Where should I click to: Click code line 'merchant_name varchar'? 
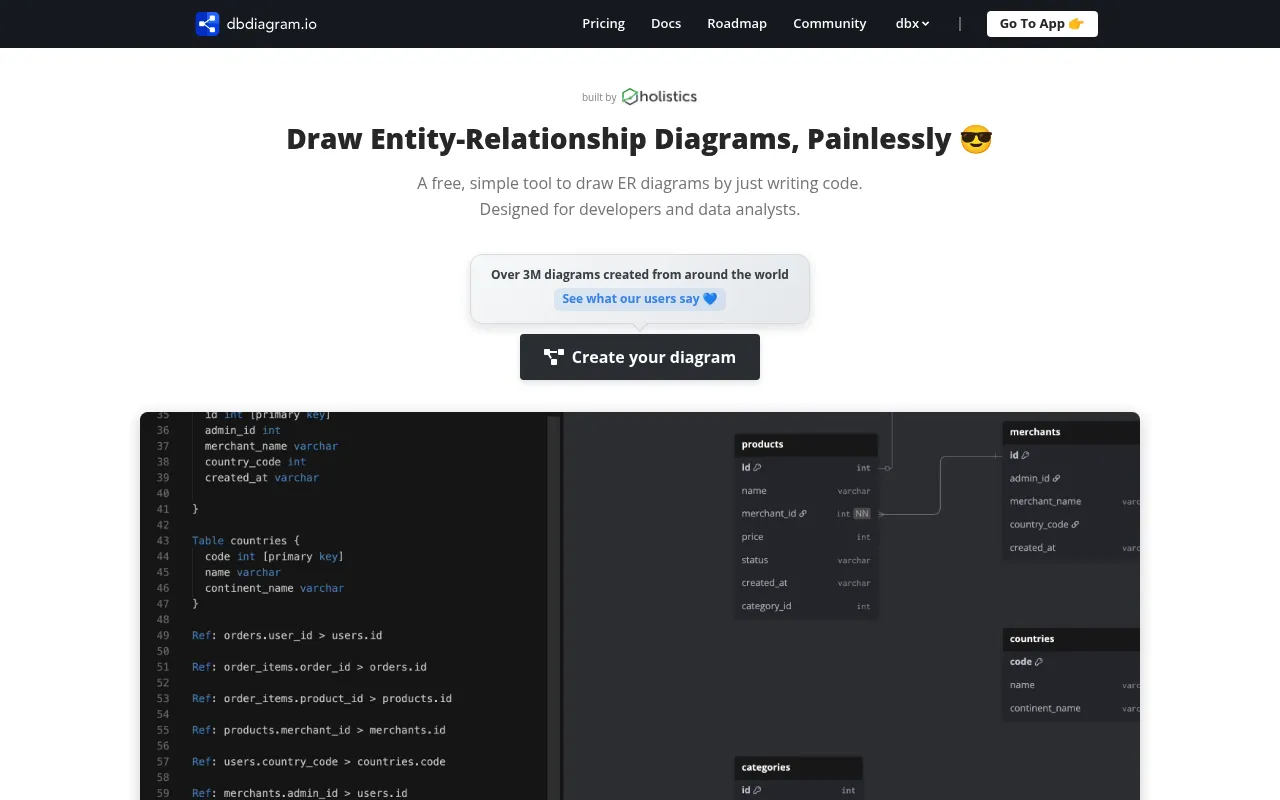point(271,446)
